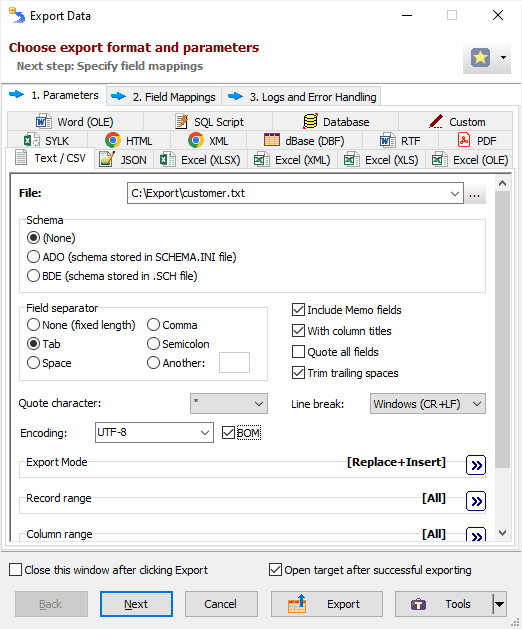Open the Encoding dropdown
This screenshot has height=629, width=522.
tap(154, 432)
